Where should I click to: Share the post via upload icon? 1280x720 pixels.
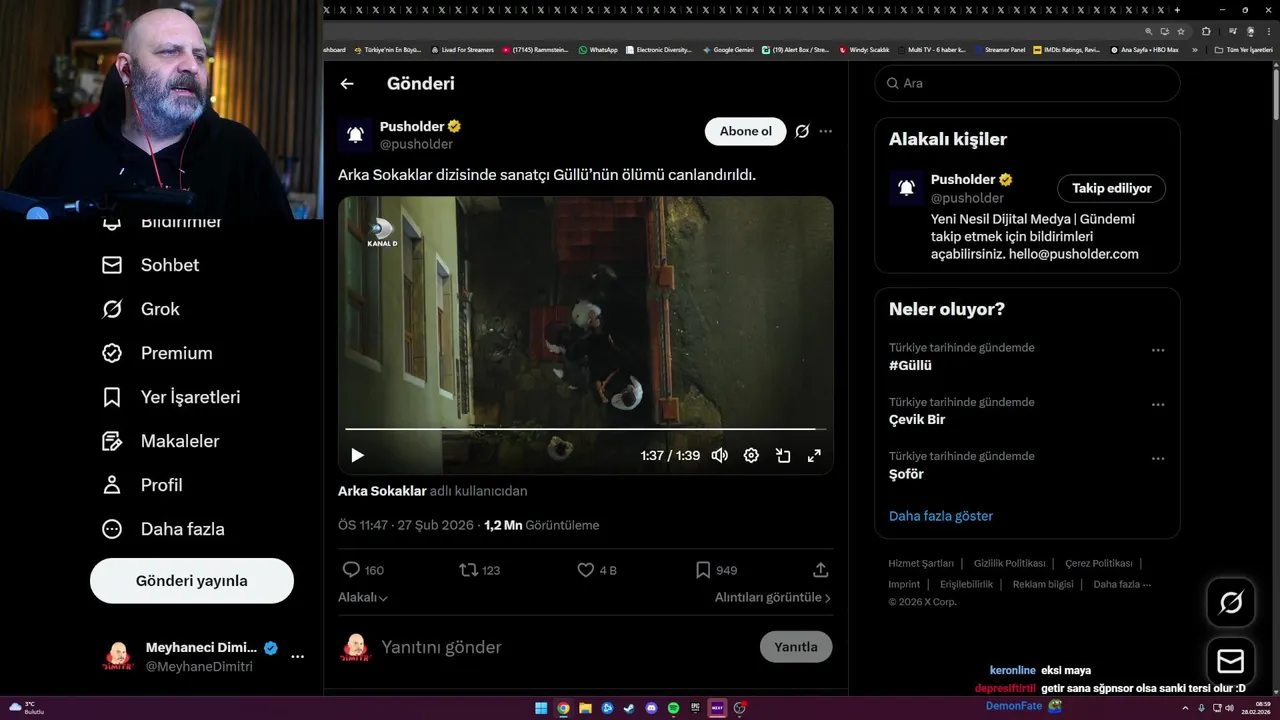821,570
